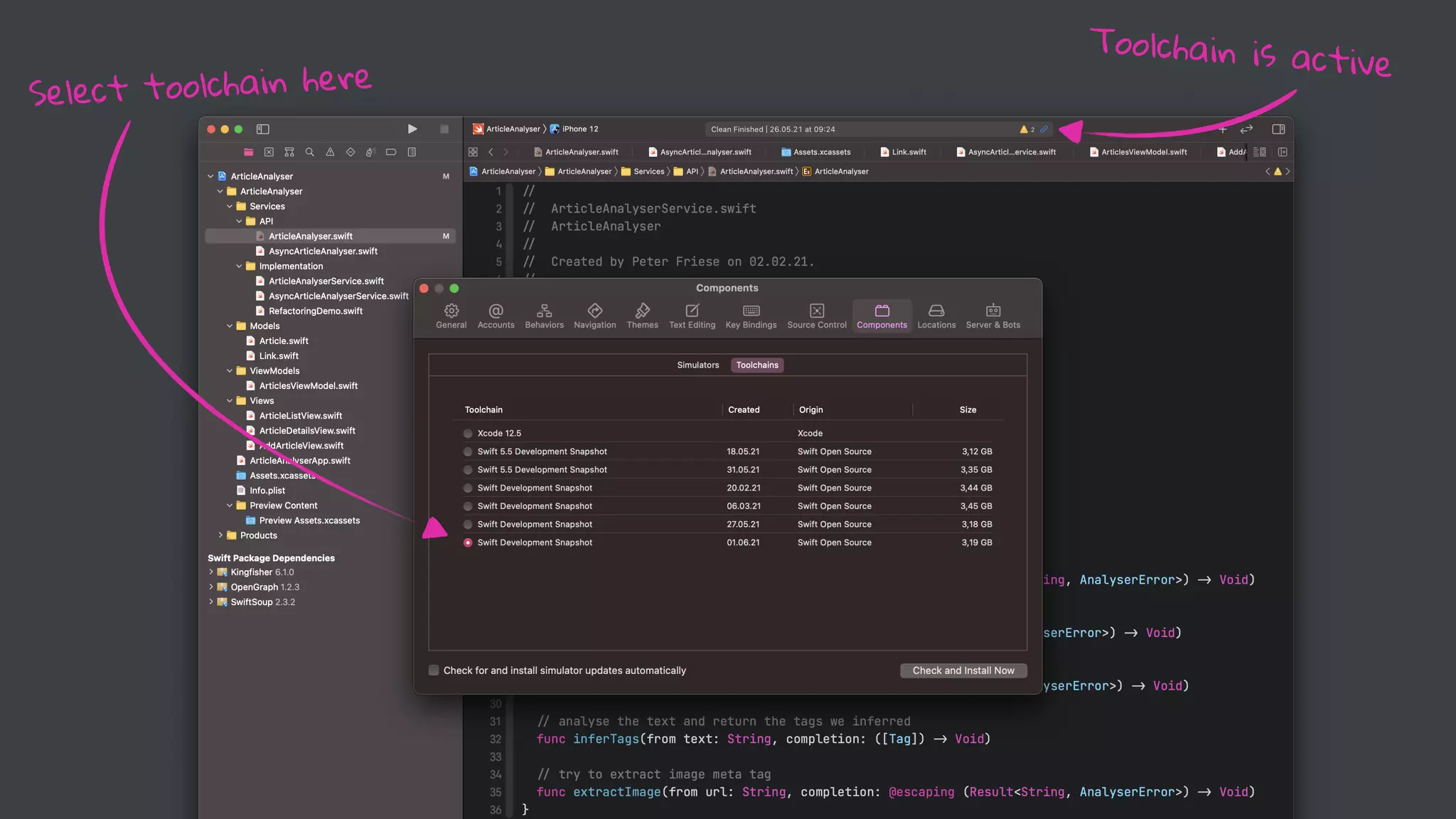The image size is (1456, 819).
Task: Toggle code review arrows button
Action: point(1246,129)
